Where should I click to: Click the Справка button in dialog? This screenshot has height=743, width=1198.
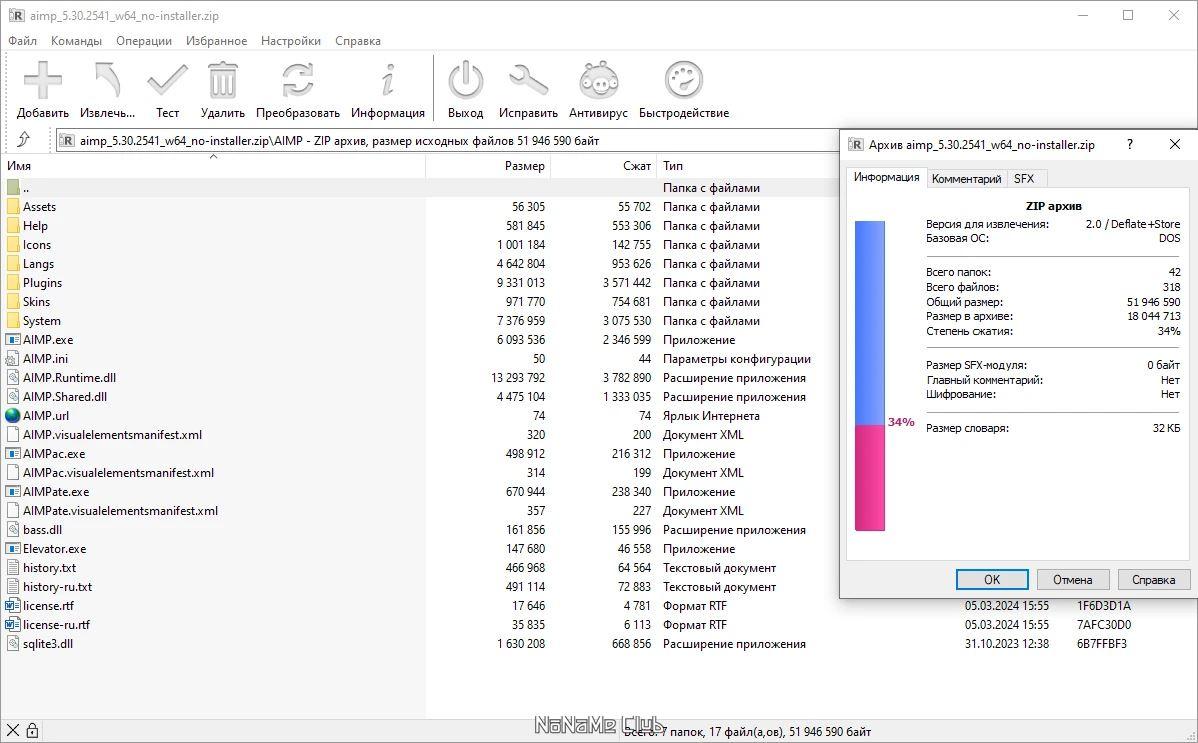tap(1154, 579)
